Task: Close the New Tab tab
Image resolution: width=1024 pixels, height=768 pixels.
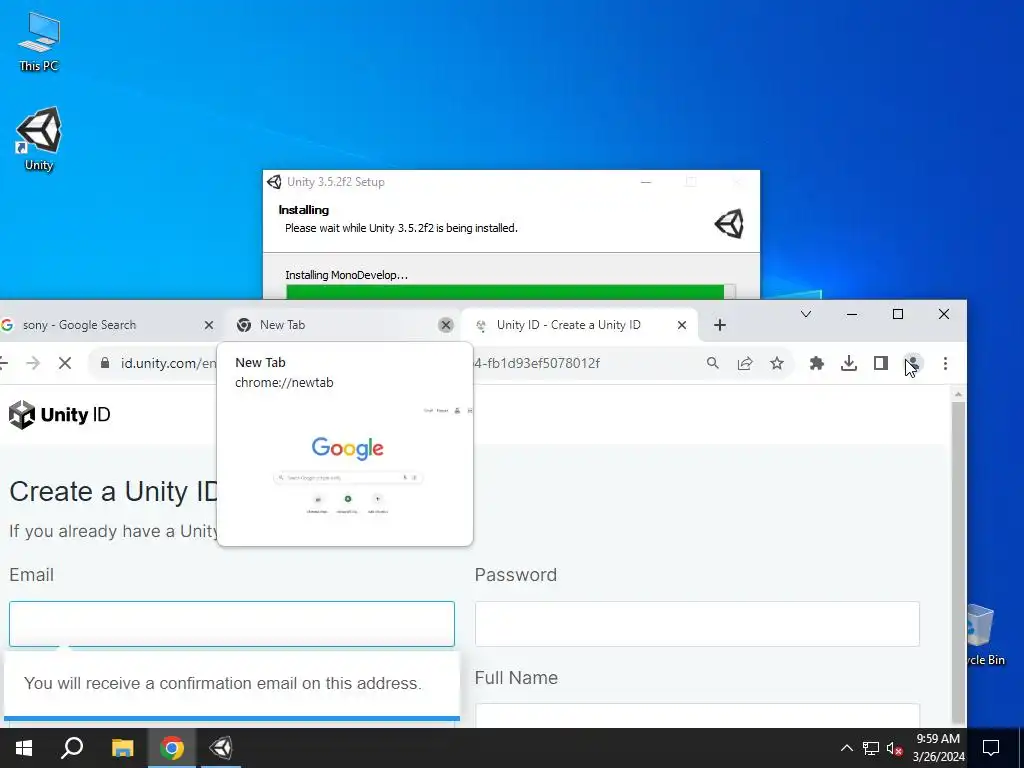Action: point(446,325)
